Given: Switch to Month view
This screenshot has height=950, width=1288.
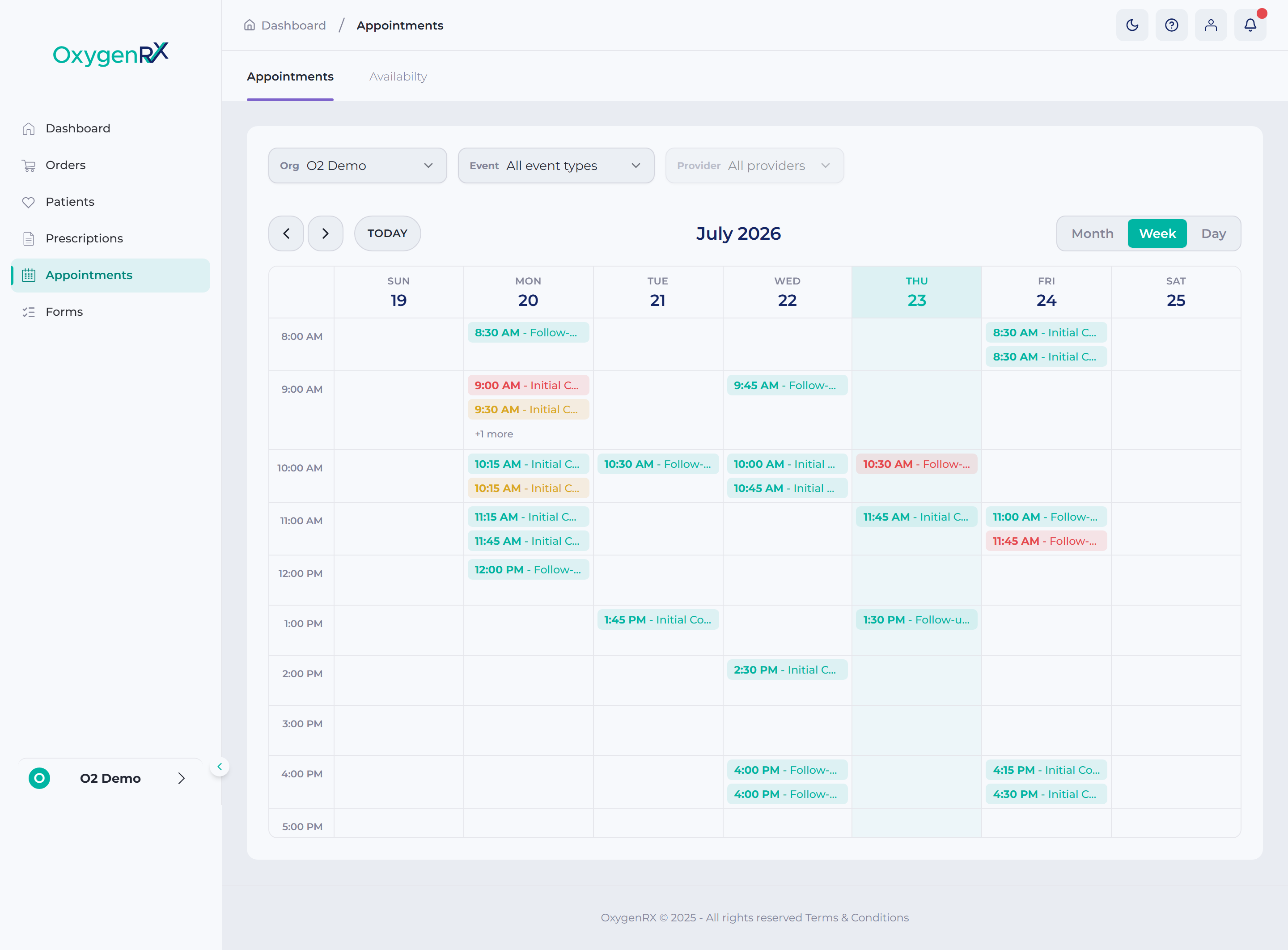Looking at the screenshot, I should pos(1093,233).
